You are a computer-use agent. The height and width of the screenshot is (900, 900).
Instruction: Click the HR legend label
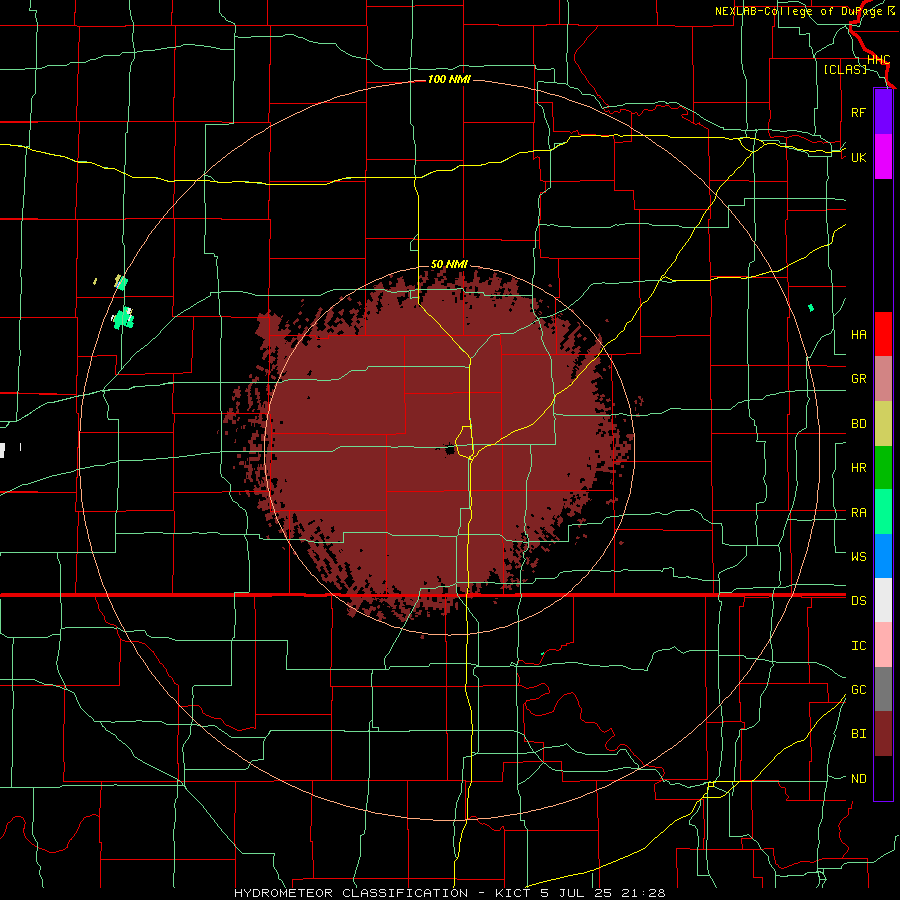click(x=858, y=468)
